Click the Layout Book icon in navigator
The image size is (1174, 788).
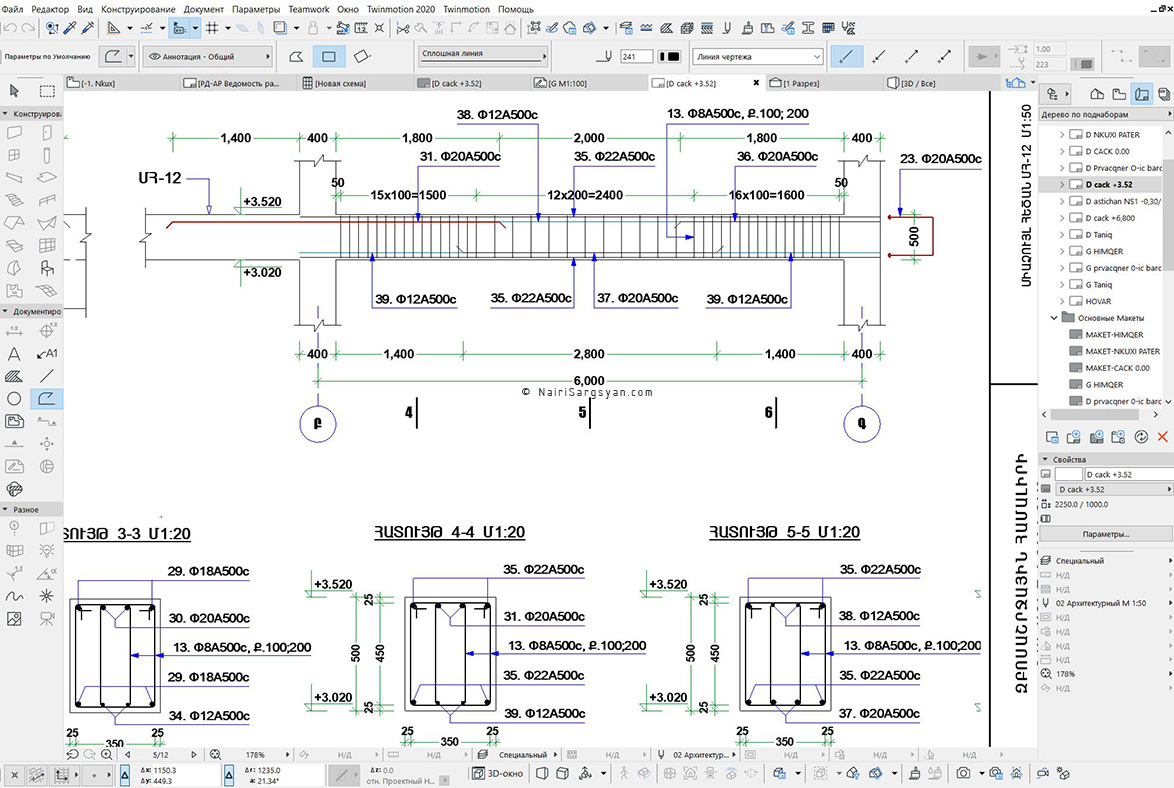(x=1141, y=94)
